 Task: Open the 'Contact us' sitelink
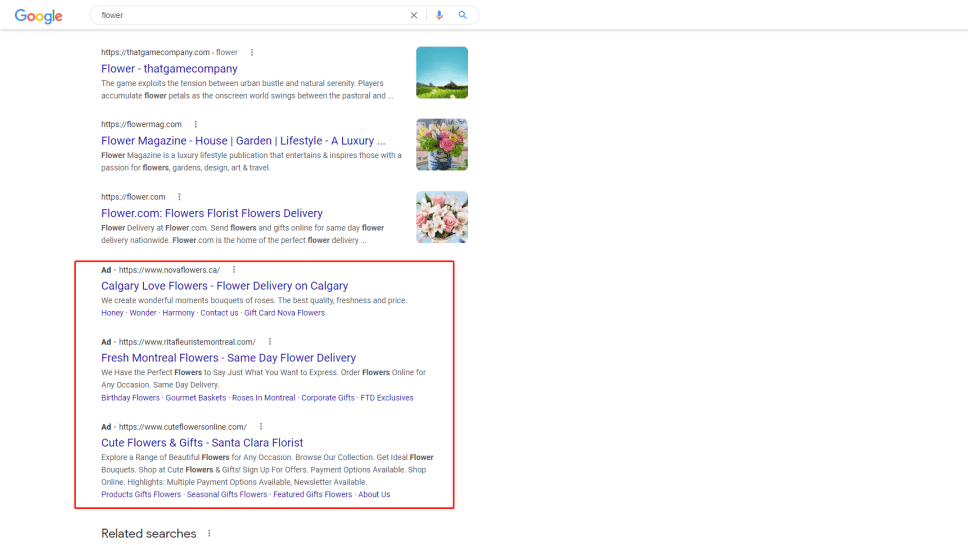[219, 313]
